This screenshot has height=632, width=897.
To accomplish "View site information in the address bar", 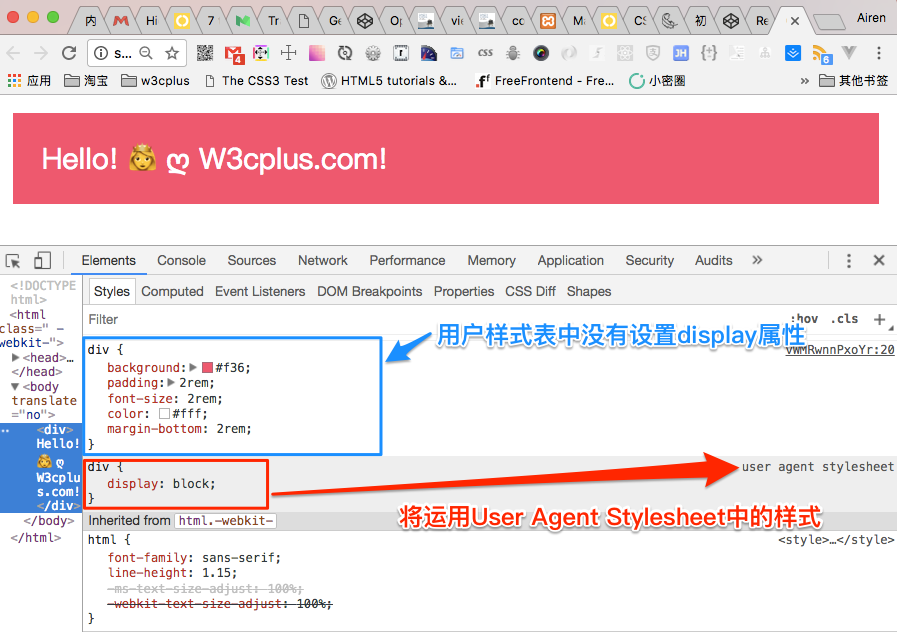I will click(x=101, y=53).
